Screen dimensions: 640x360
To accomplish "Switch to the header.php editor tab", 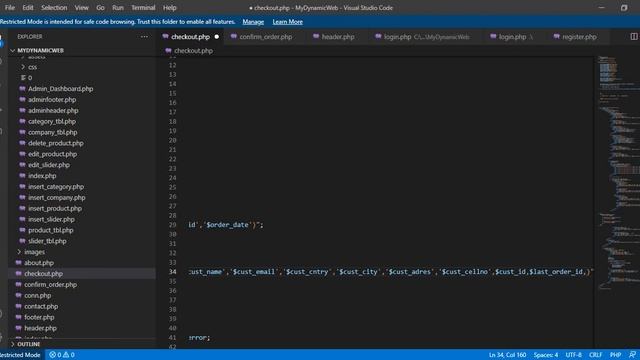I will point(338,37).
